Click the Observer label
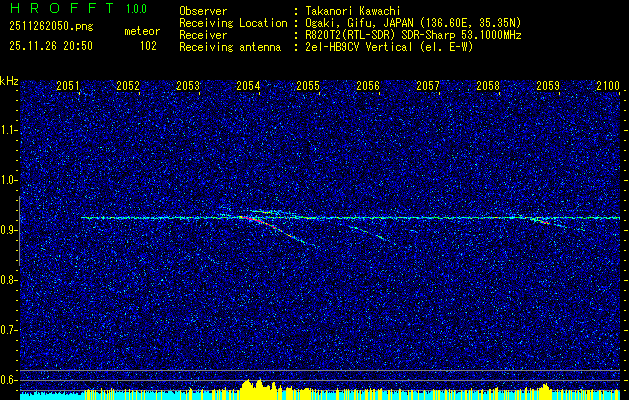This screenshot has height=400, width=629. coord(203,11)
